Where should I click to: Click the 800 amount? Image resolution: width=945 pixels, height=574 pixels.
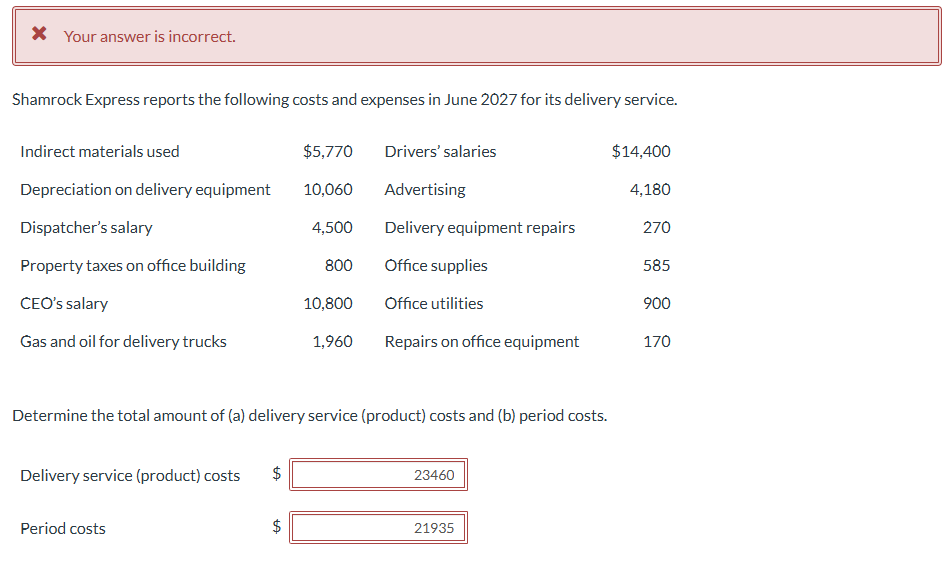(339, 265)
